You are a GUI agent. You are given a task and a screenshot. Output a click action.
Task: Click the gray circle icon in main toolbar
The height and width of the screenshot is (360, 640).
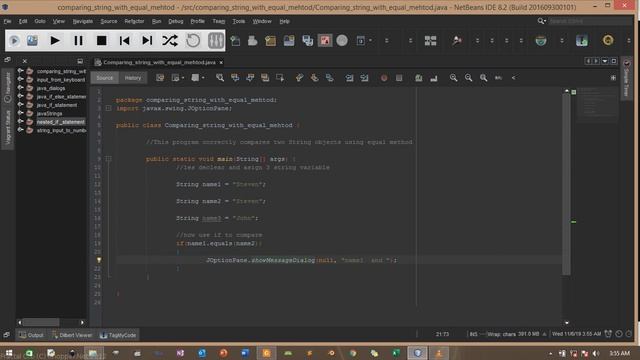342,40
